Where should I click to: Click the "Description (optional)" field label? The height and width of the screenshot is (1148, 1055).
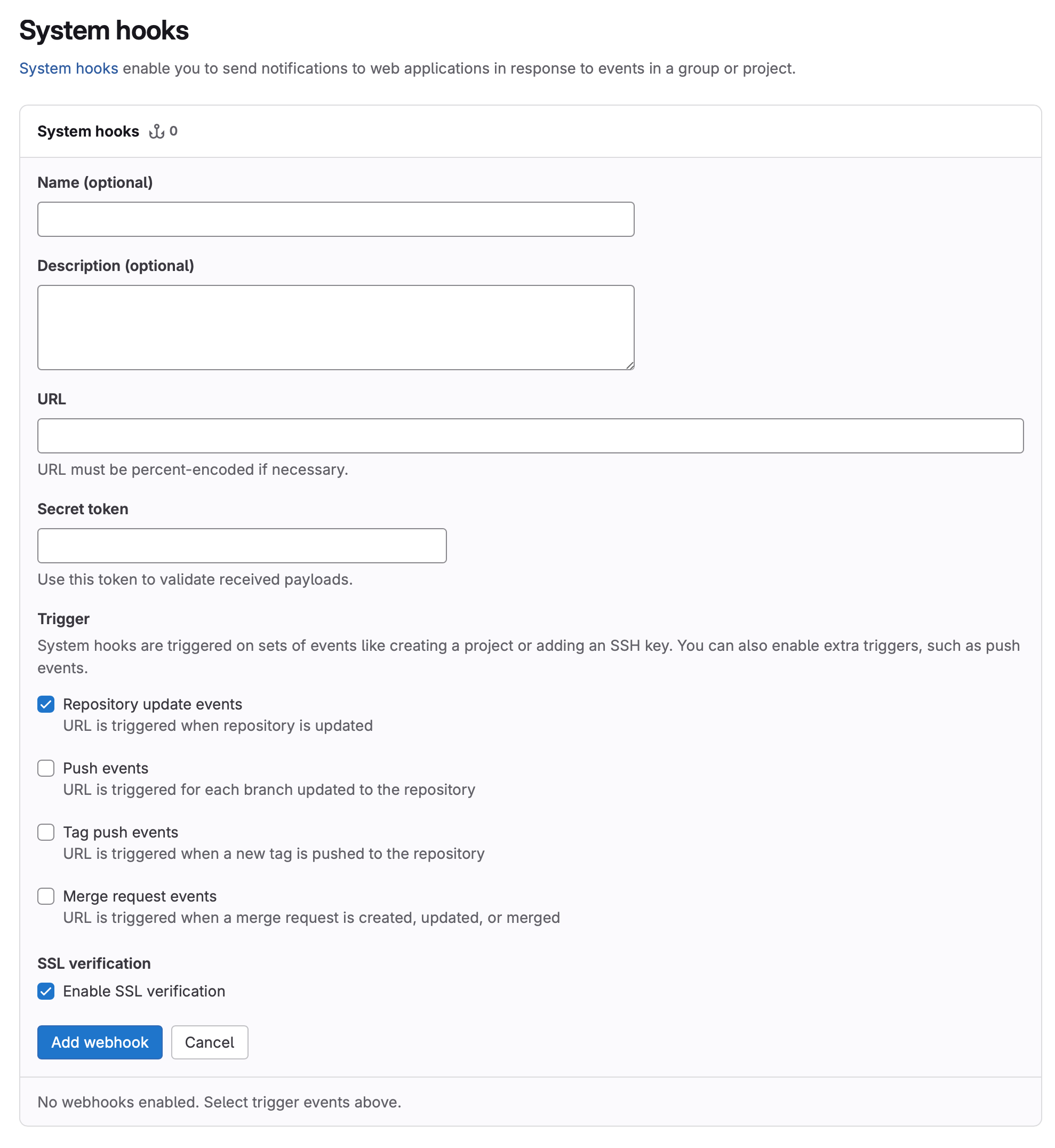click(115, 266)
